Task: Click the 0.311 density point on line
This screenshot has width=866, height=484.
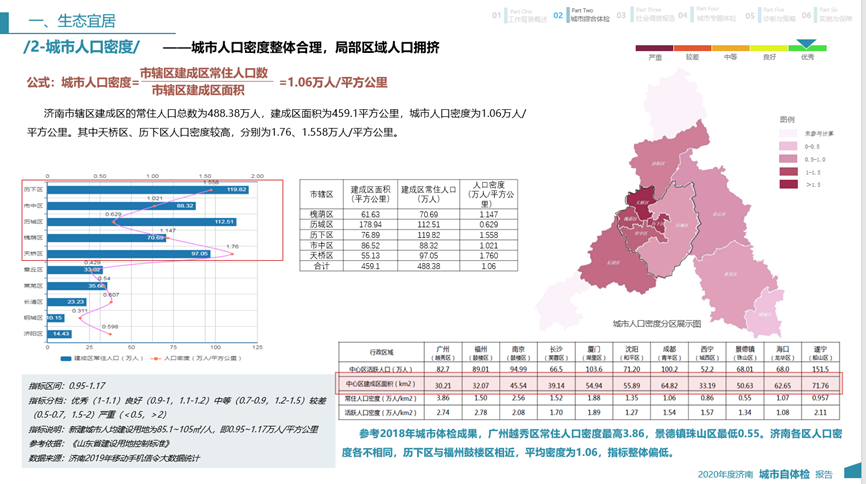Action: click(80, 318)
